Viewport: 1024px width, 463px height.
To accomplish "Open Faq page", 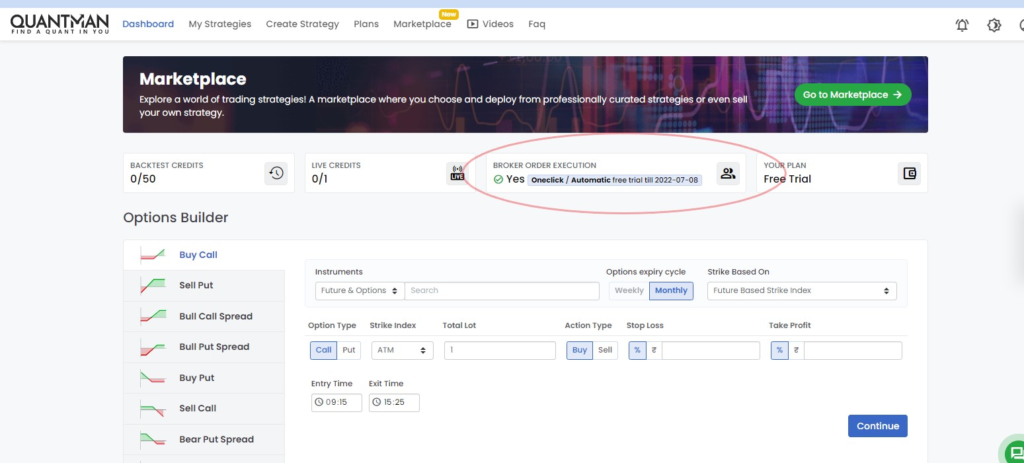I will click(537, 24).
